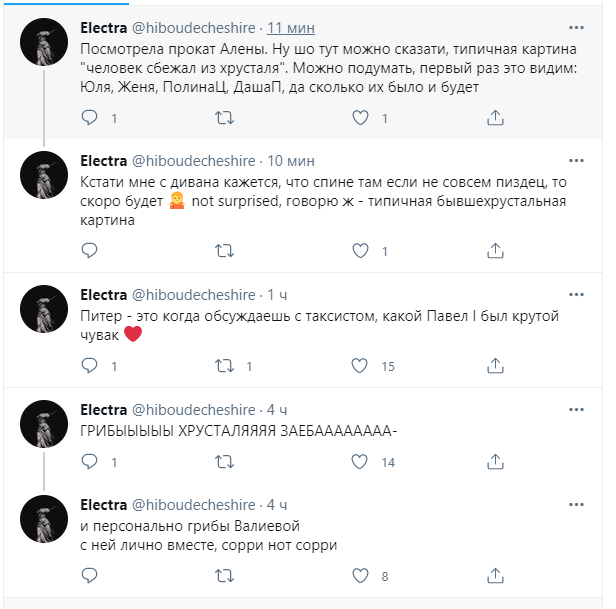Image resolution: width=616 pixels, height=609 pixels.
Task: Like the 'not surprised' tweet
Action: (361, 251)
